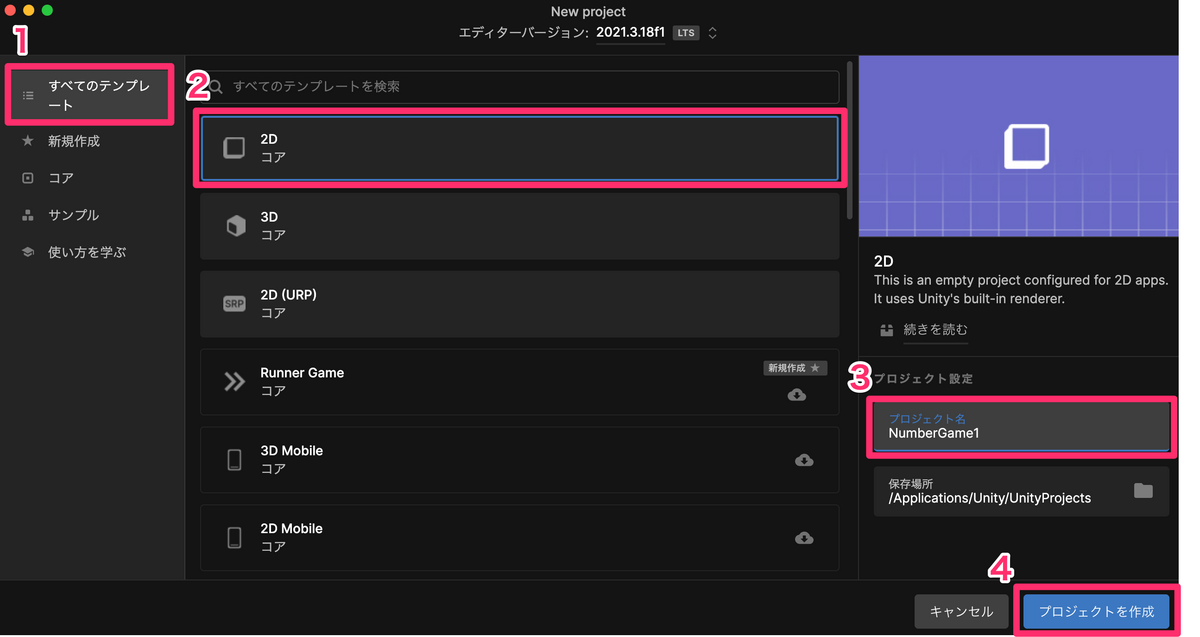
Task: Choose the 2D Mobile template
Action: click(519, 538)
